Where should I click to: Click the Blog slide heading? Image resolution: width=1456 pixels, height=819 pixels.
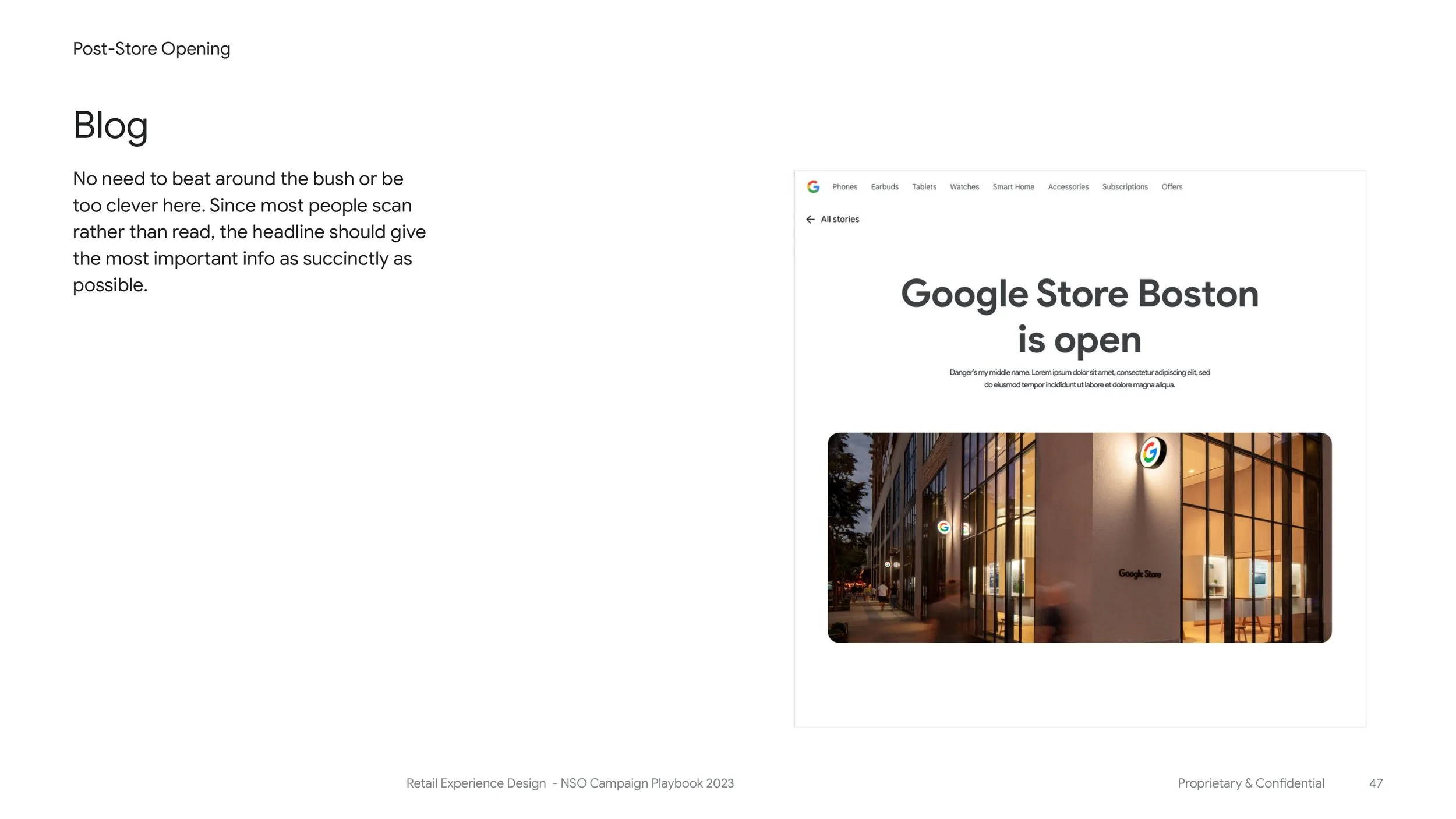110,125
